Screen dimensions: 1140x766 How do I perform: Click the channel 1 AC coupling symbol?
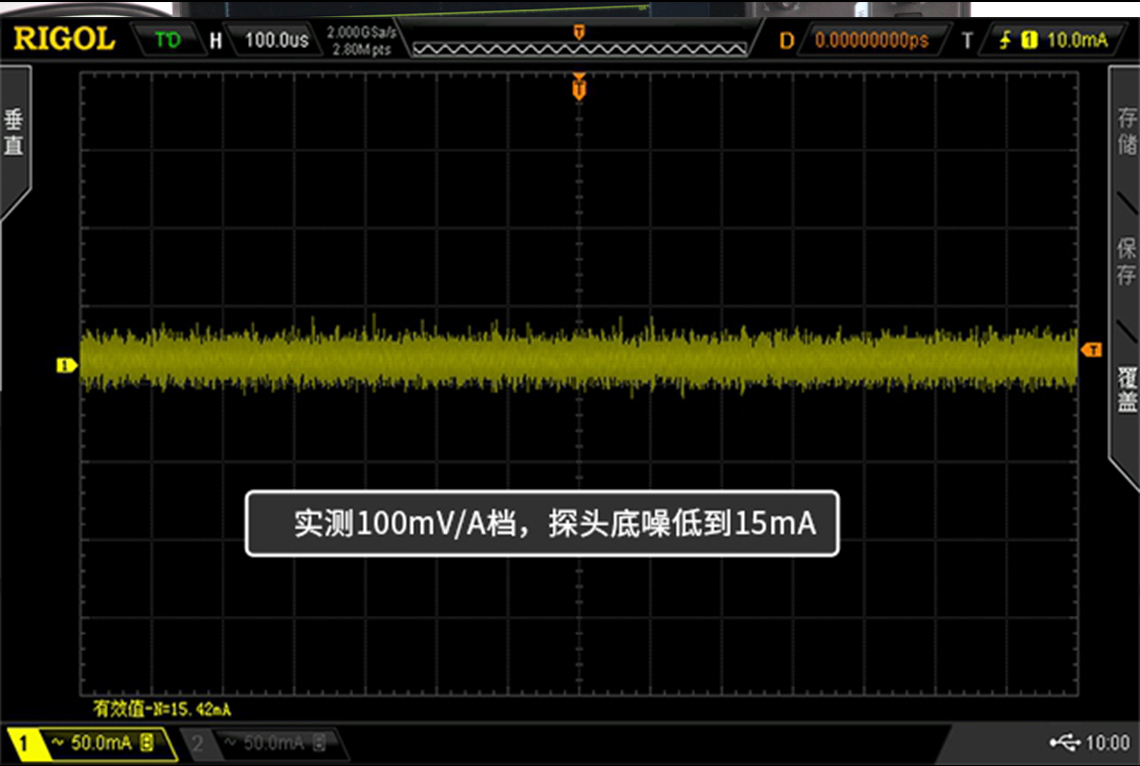pyautogui.click(x=57, y=742)
